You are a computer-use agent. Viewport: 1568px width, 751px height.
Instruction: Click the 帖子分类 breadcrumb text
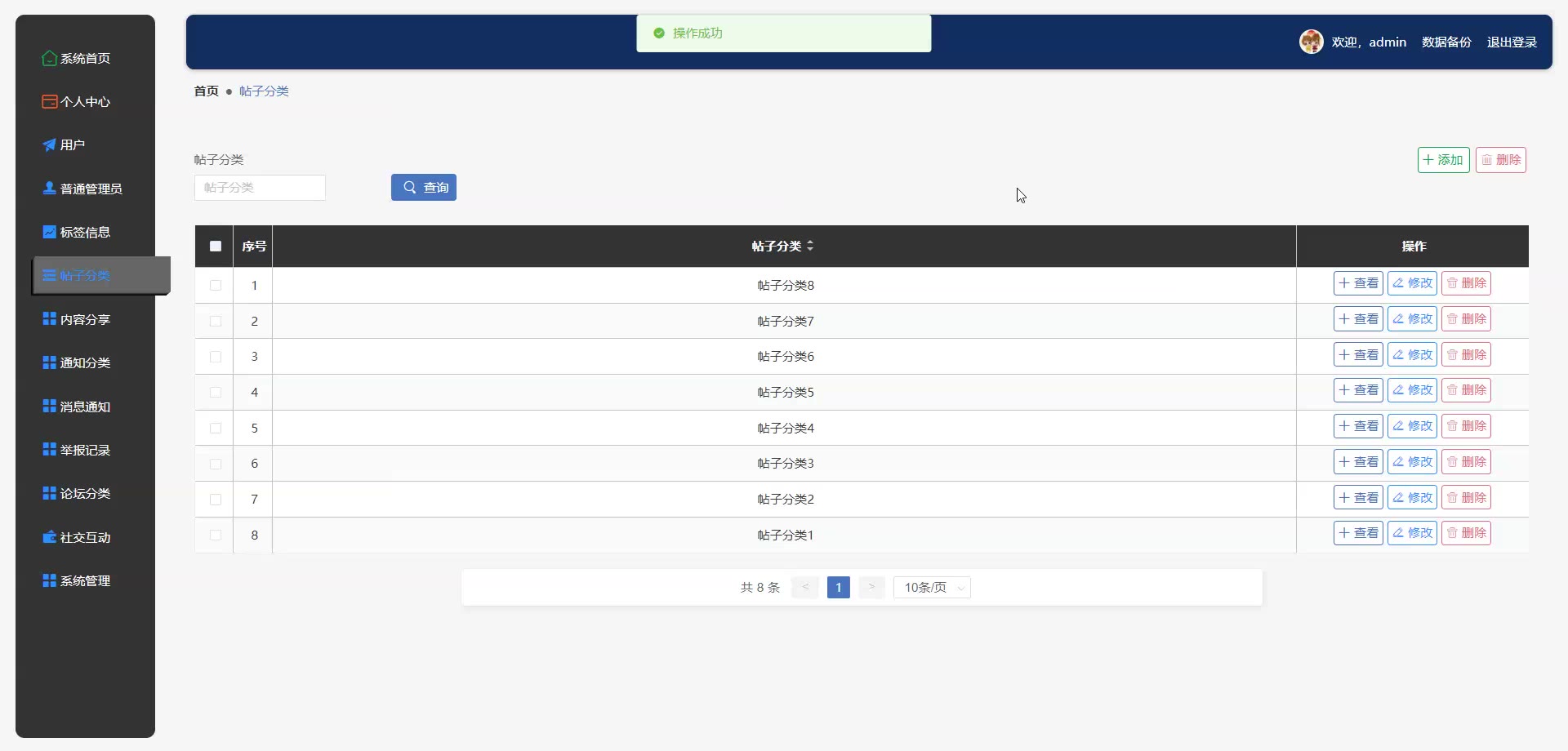click(x=264, y=91)
